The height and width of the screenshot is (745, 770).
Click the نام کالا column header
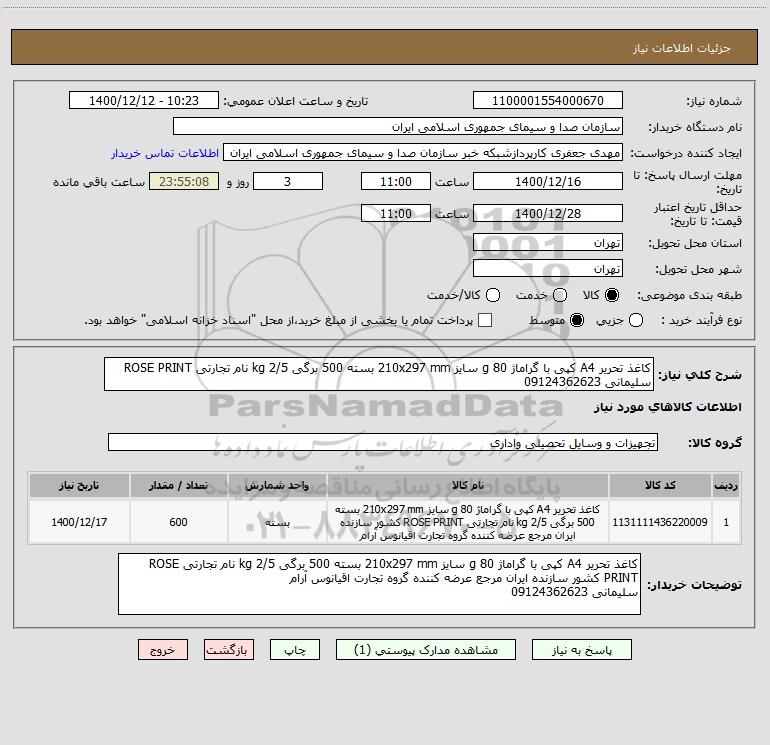tap(468, 486)
